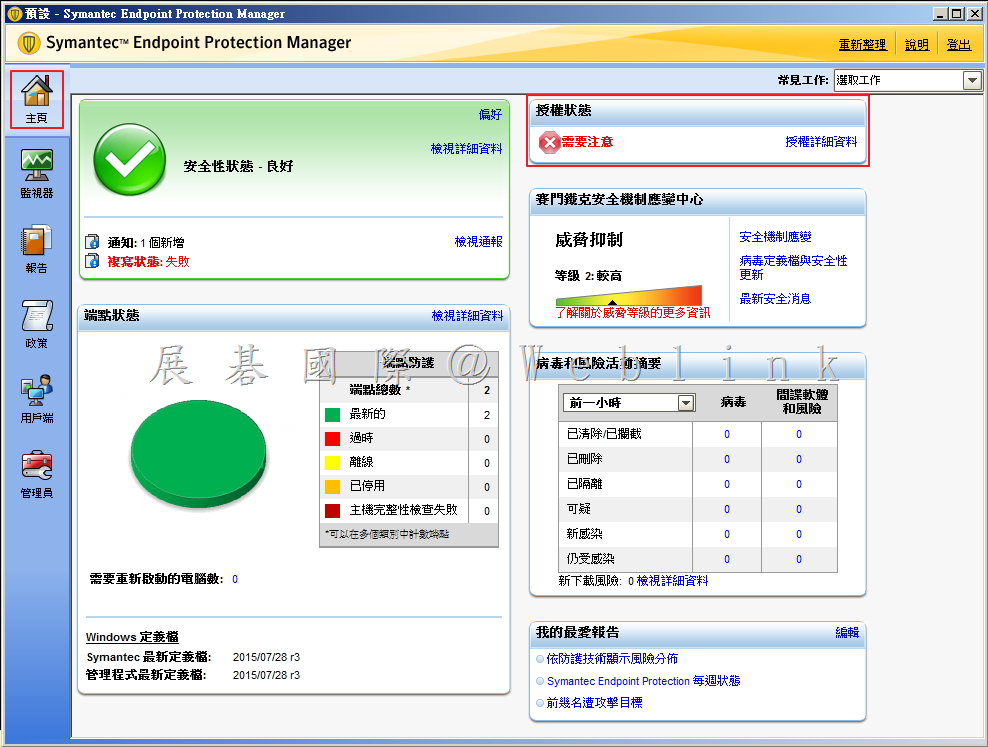The width and height of the screenshot is (988, 747).
Task: Click 重新整理 in the top menu
Action: (862, 45)
